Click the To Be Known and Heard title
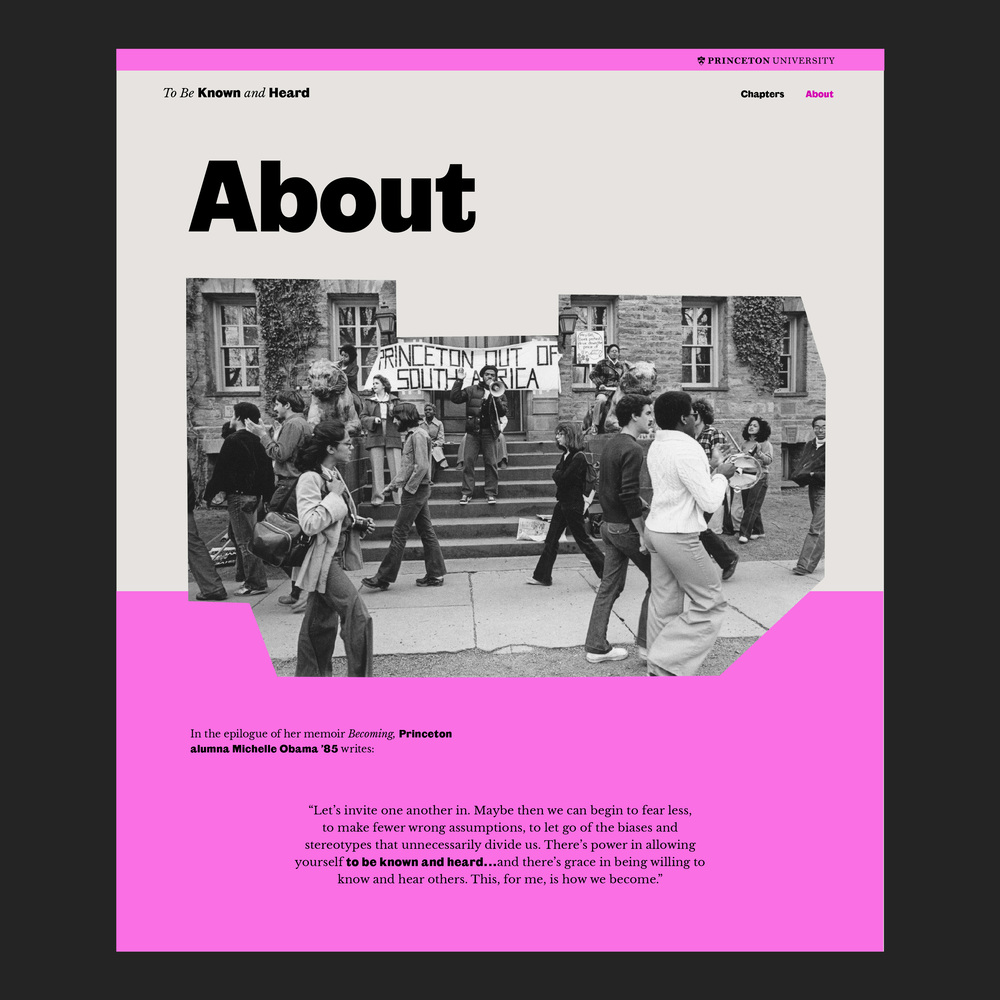1000x1000 pixels. click(x=236, y=93)
